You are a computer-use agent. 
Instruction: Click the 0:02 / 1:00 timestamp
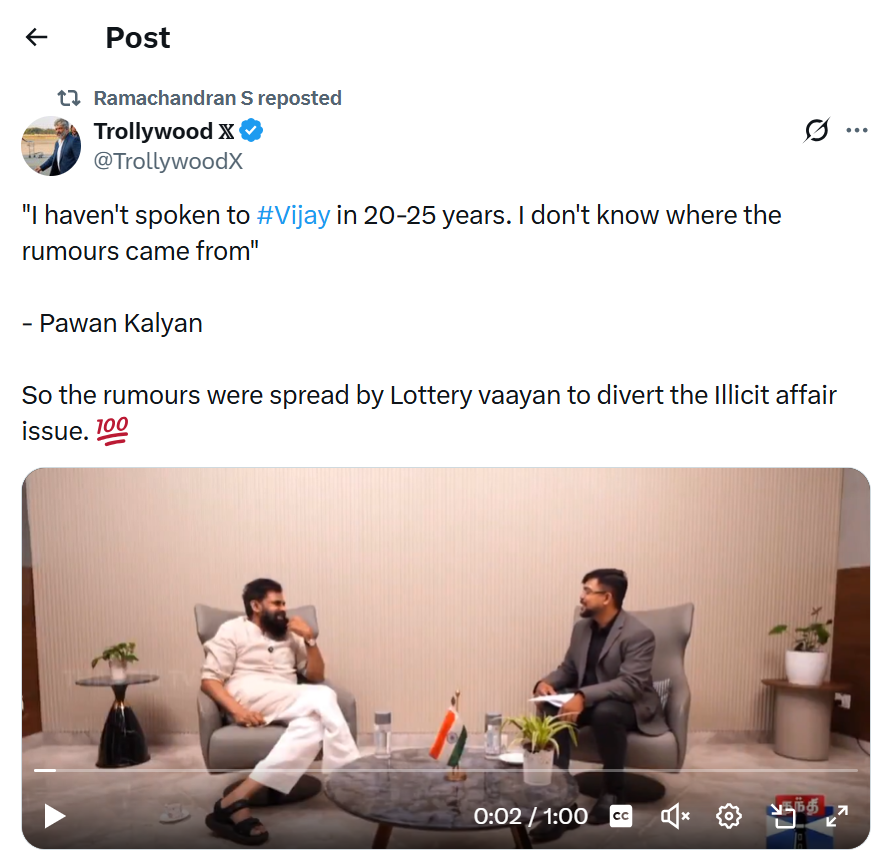(x=530, y=816)
